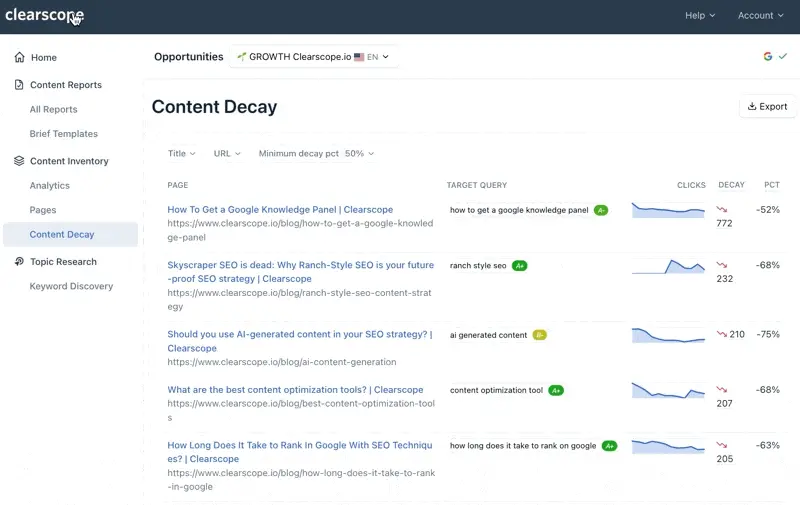
Task: Click the Export button
Action: point(767,107)
